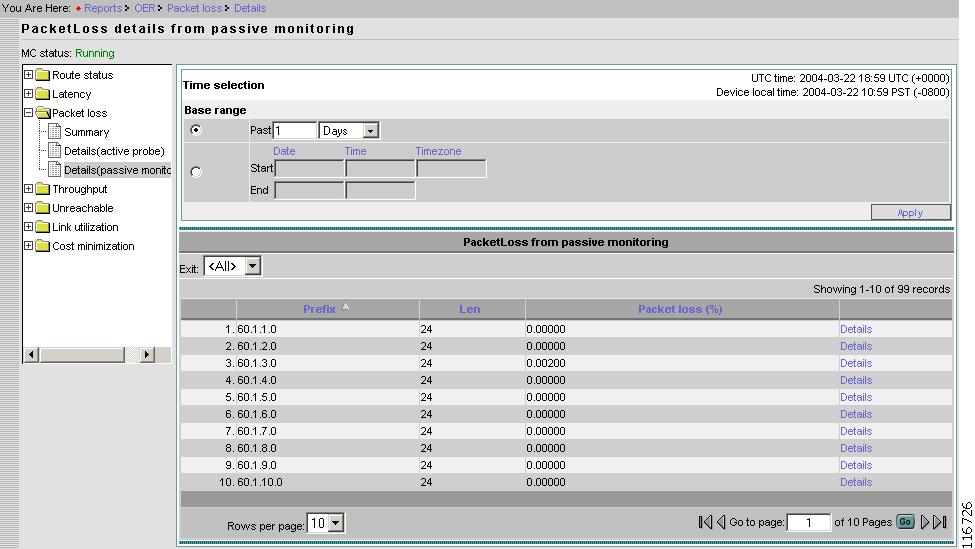Click the Past number input field
The height and width of the screenshot is (549, 975).
[295, 131]
